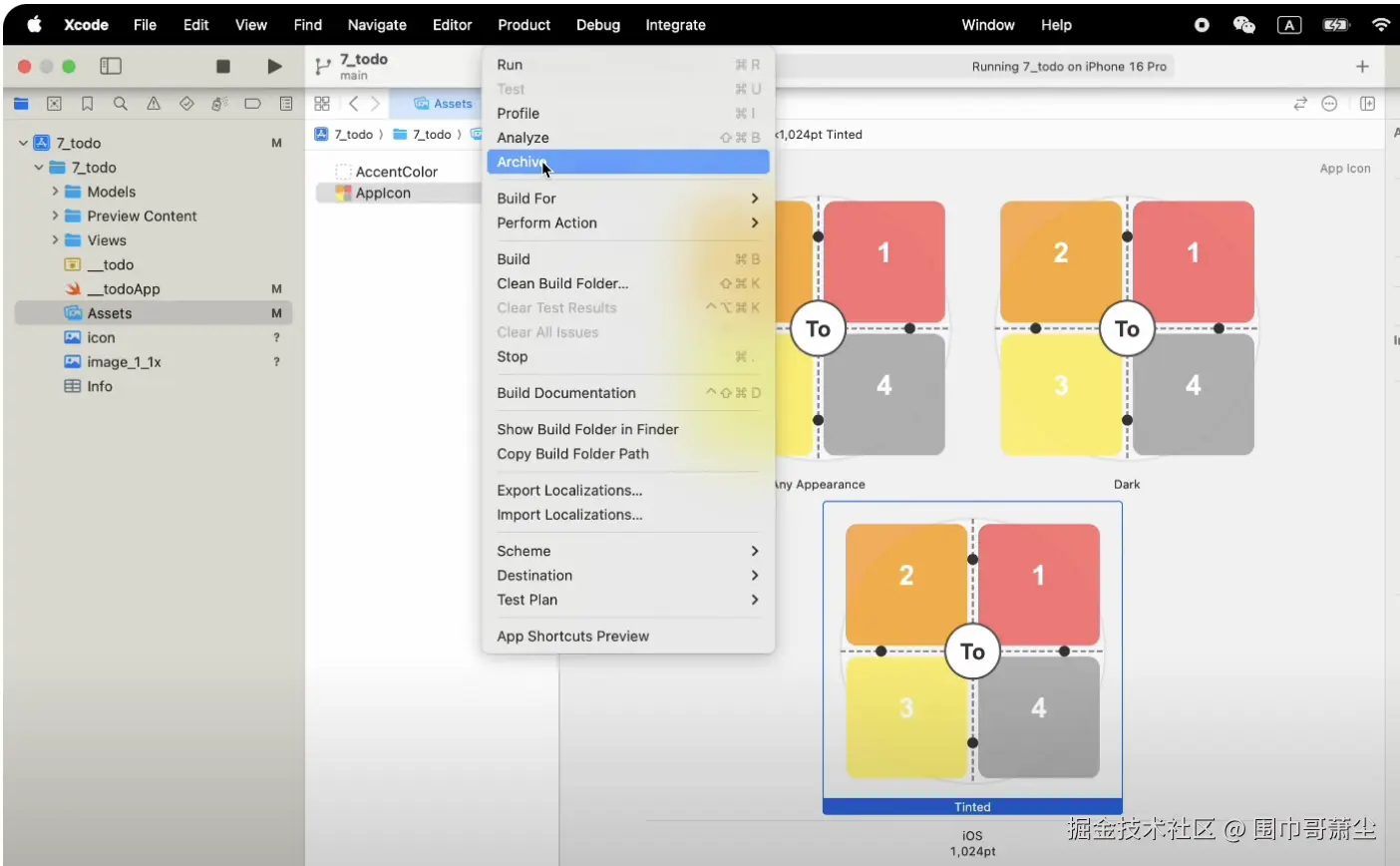Click the plus button in Xcode toolbar
Image resolution: width=1400 pixels, height=866 pixels.
(x=1362, y=66)
